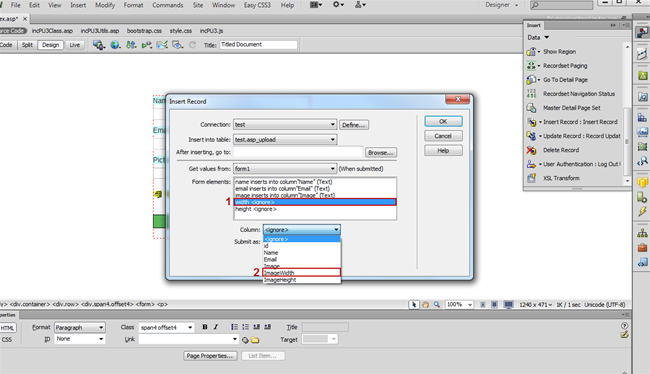The width and height of the screenshot is (650, 374).
Task: Toggle Live view
Action: tap(75, 45)
